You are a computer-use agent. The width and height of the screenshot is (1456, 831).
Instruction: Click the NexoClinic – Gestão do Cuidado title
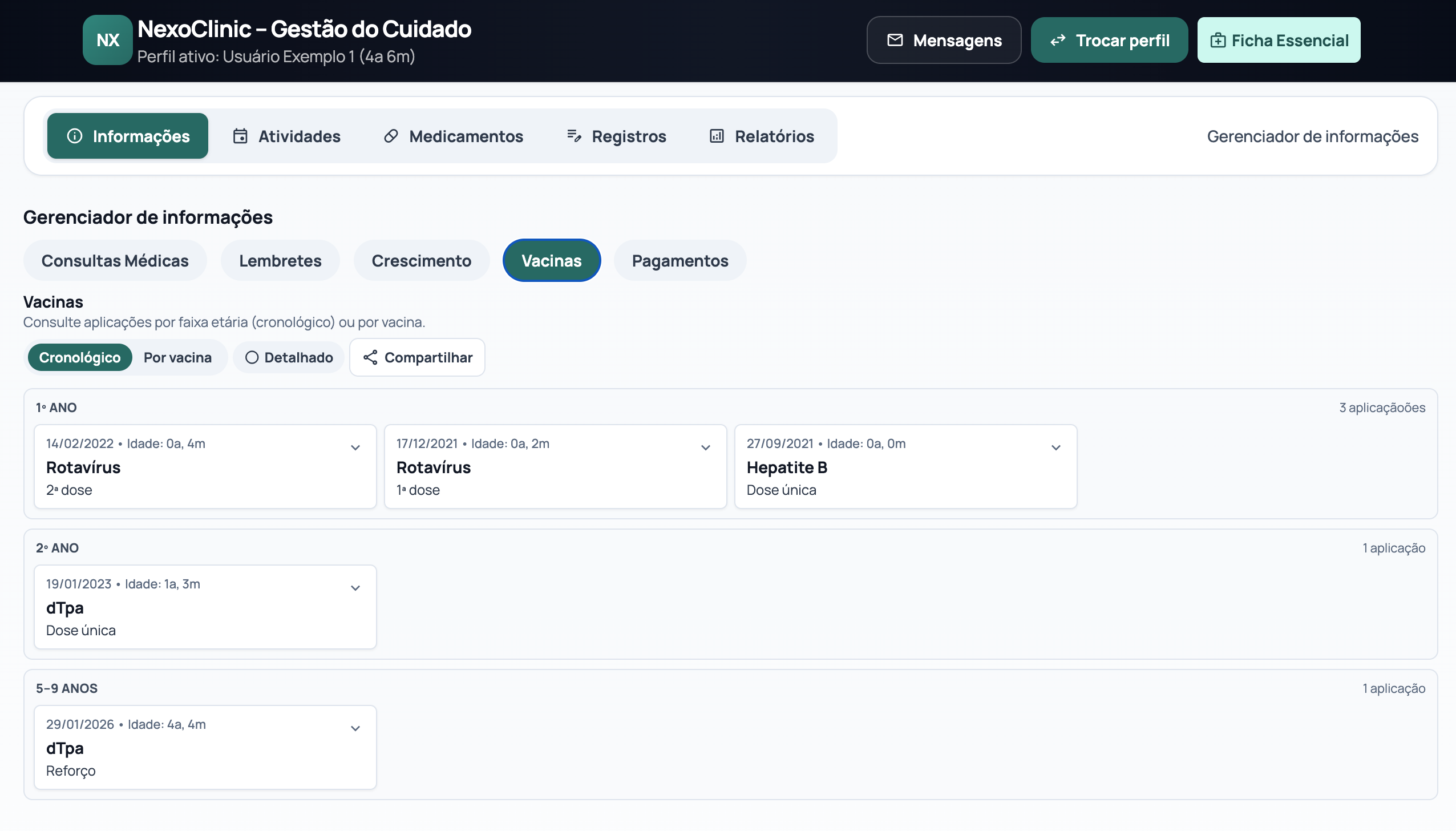[x=305, y=29]
